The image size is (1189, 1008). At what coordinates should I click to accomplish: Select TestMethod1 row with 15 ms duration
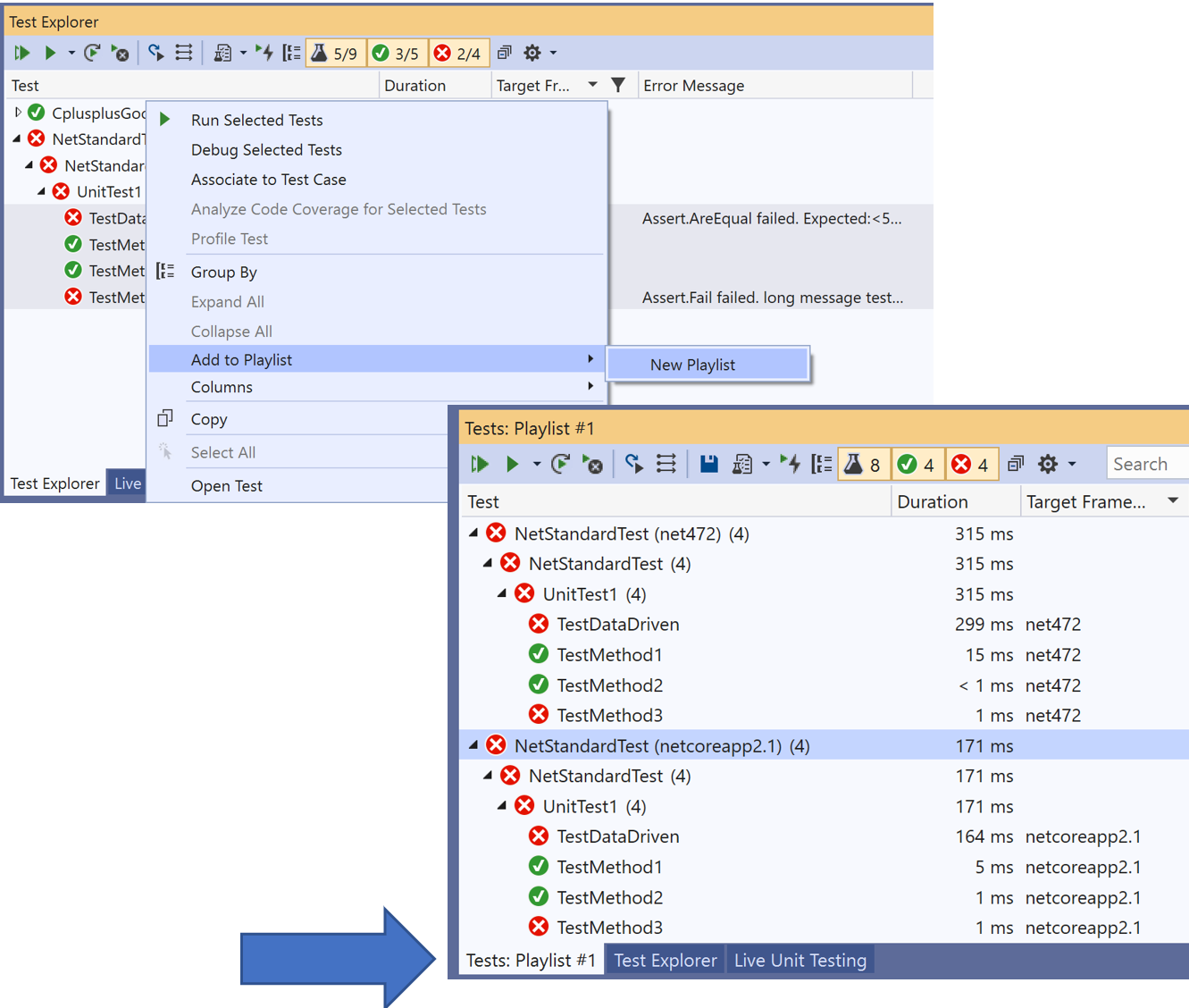[824, 654]
